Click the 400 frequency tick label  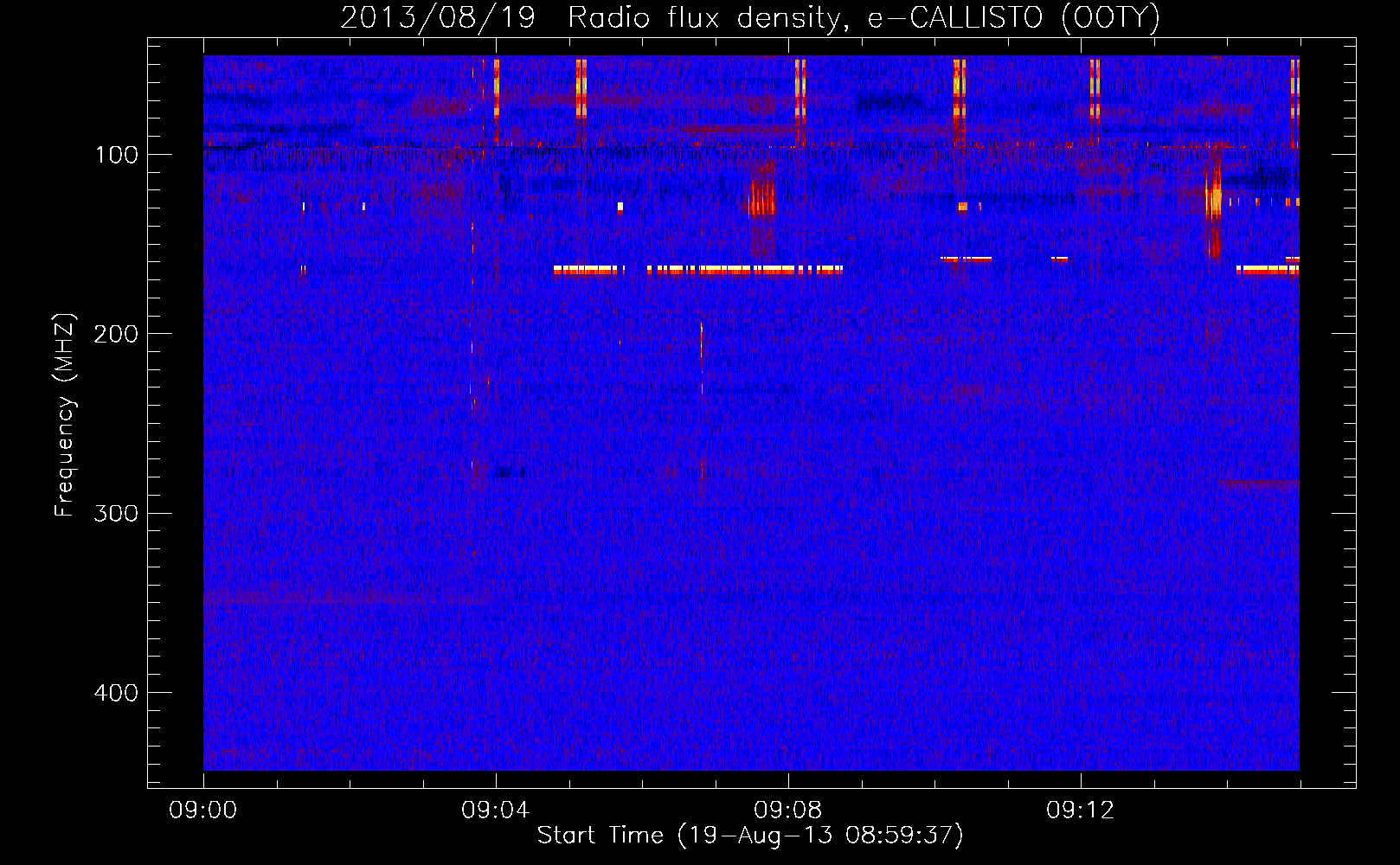(x=116, y=693)
